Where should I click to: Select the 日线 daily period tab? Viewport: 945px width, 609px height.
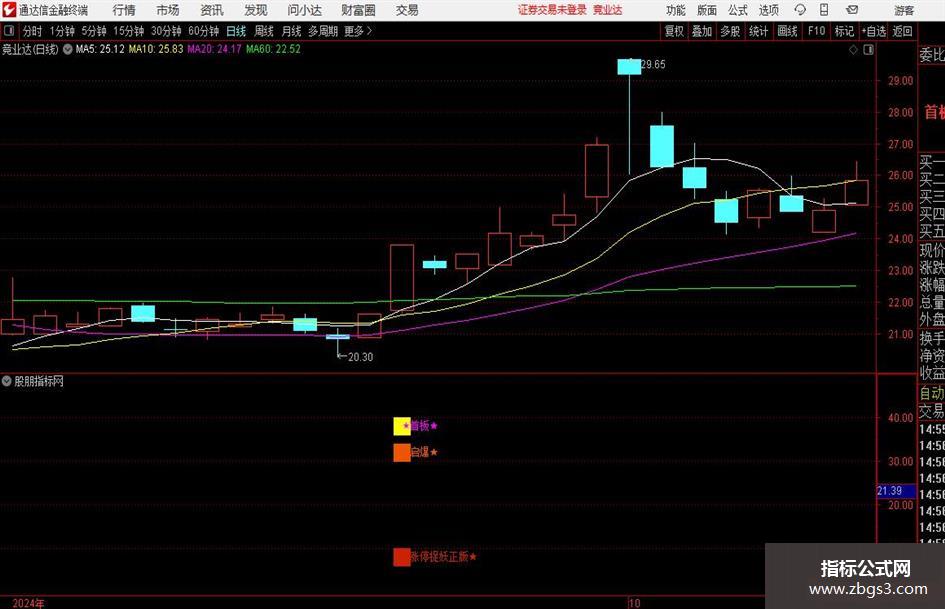[x=236, y=31]
